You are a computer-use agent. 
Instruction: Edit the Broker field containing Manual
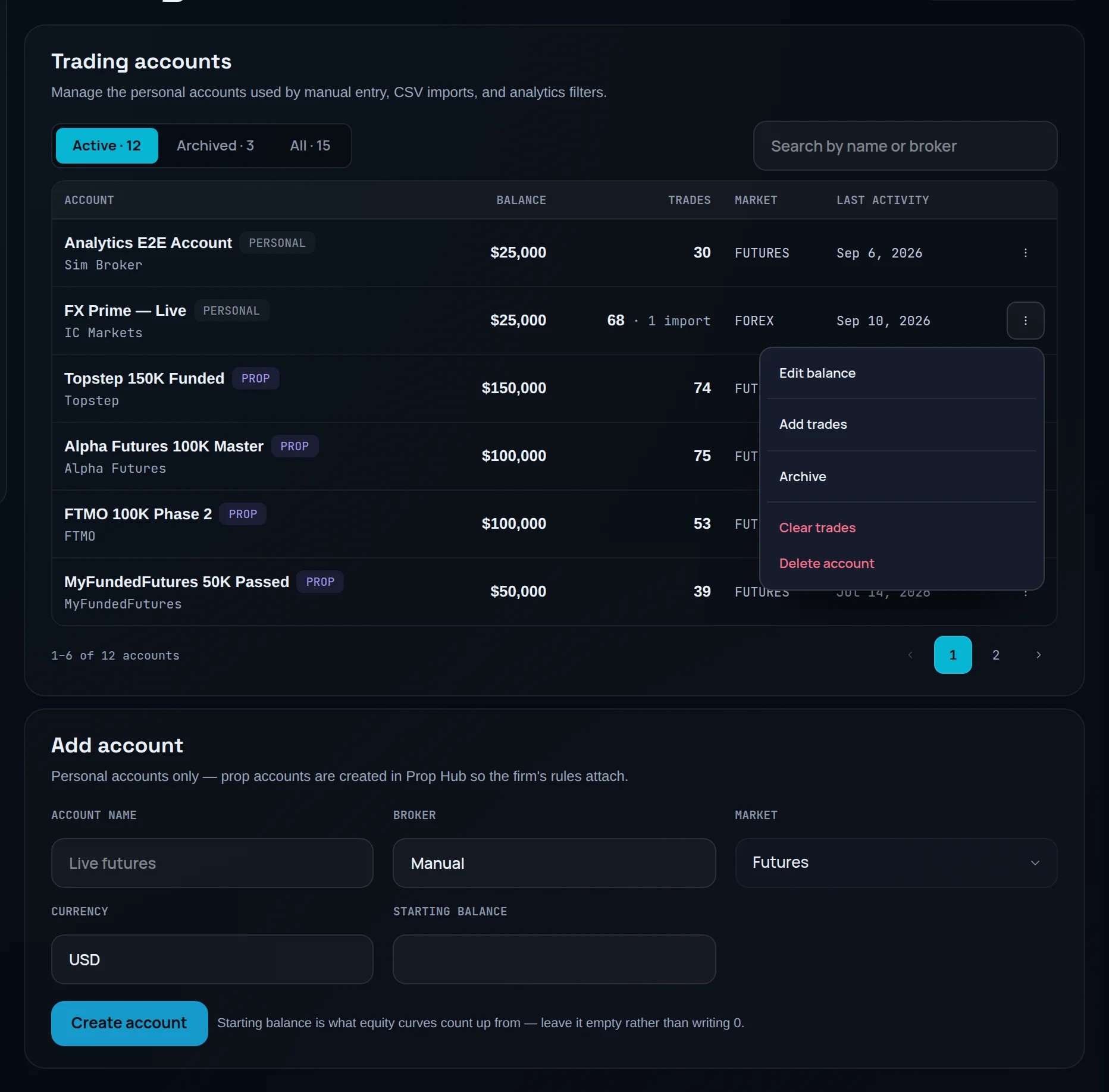[554, 863]
